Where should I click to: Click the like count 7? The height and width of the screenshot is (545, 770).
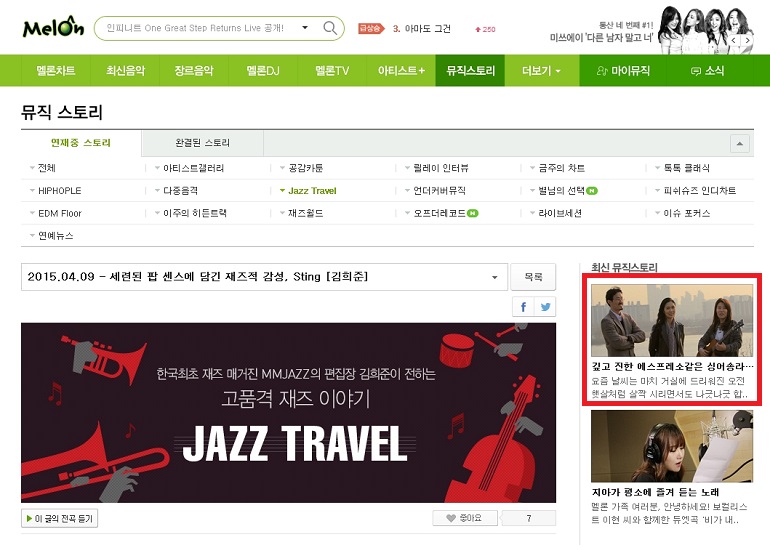[529, 518]
